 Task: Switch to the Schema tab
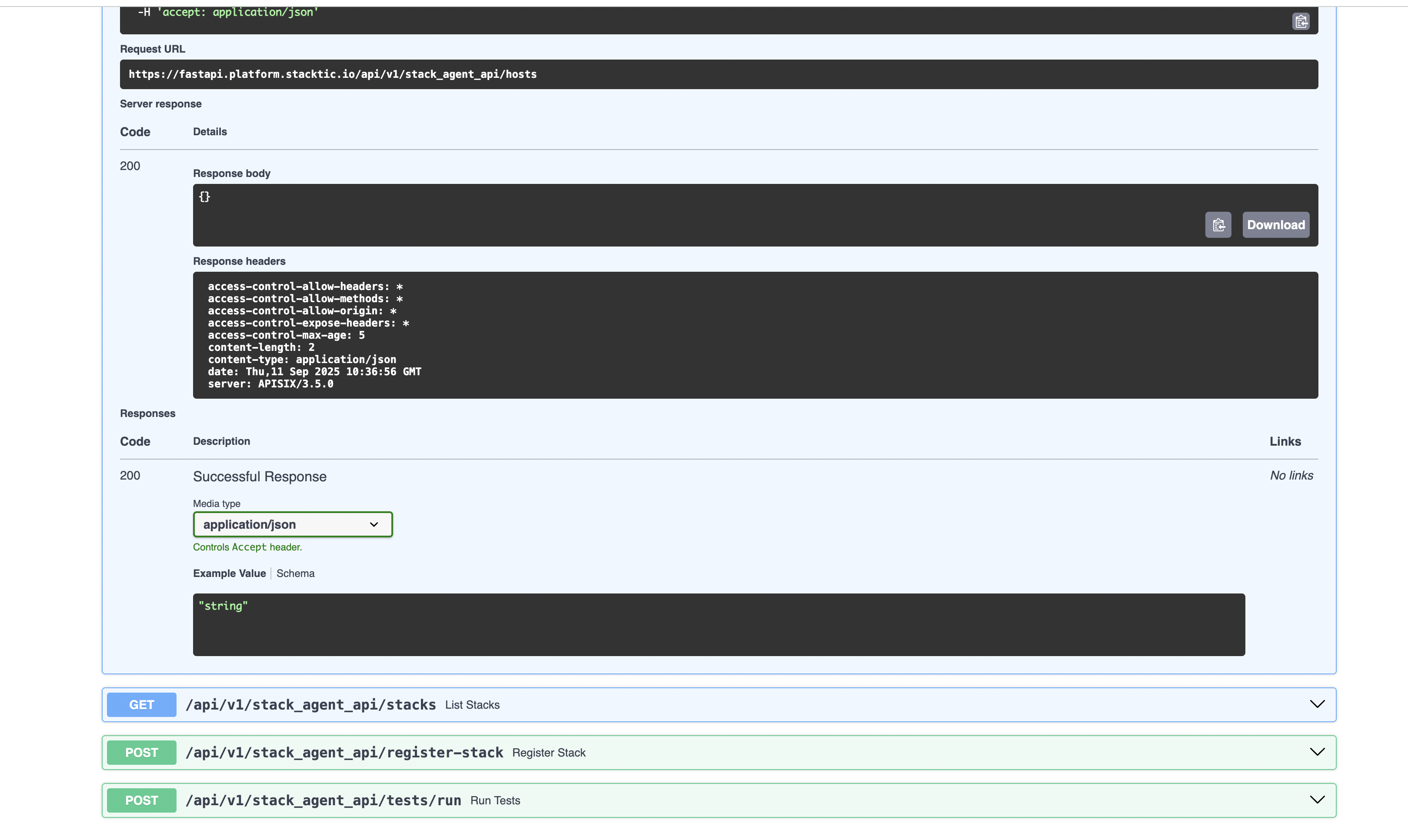click(x=295, y=573)
